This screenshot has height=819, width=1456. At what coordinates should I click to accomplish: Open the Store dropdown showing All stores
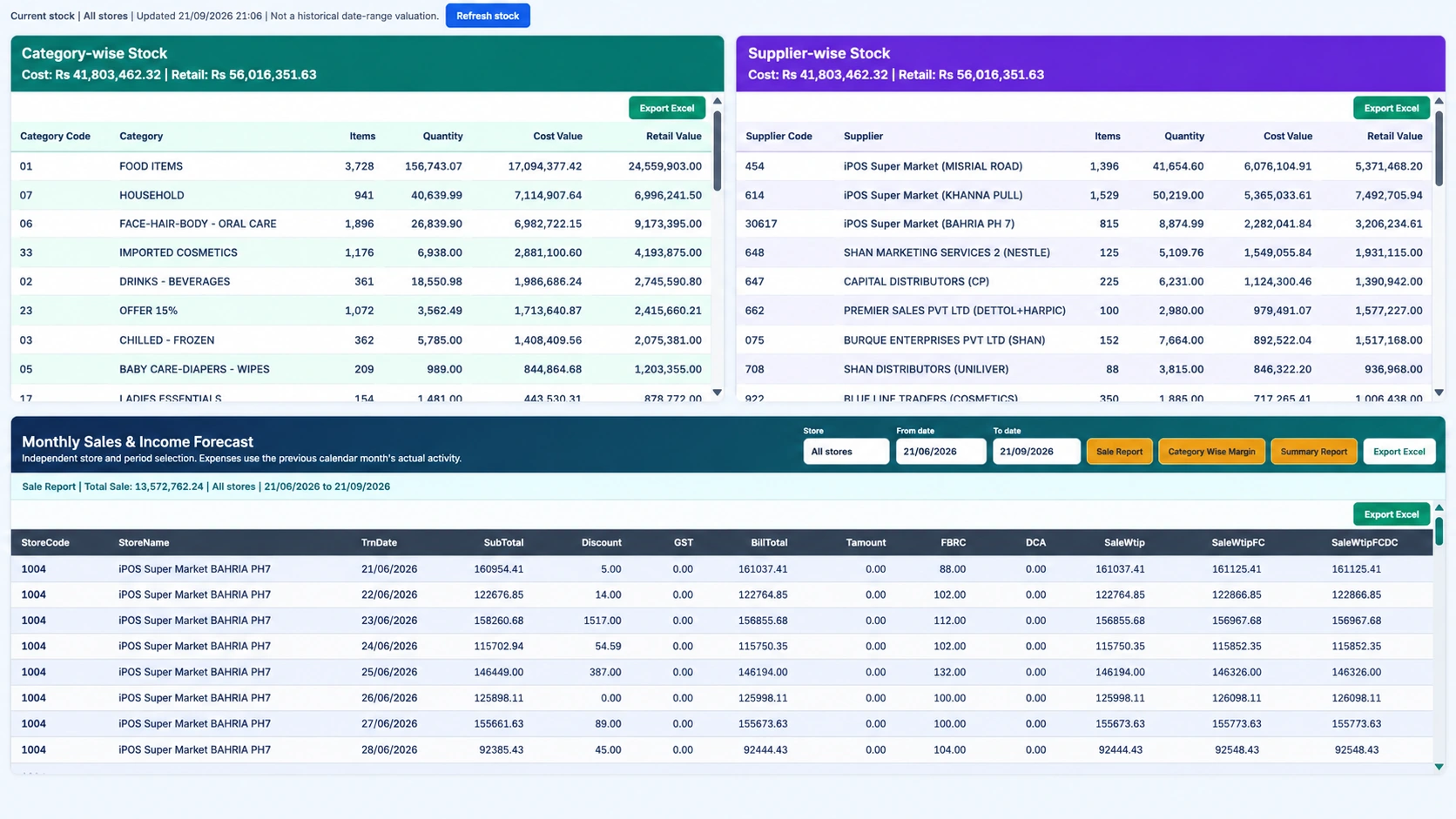tap(846, 452)
